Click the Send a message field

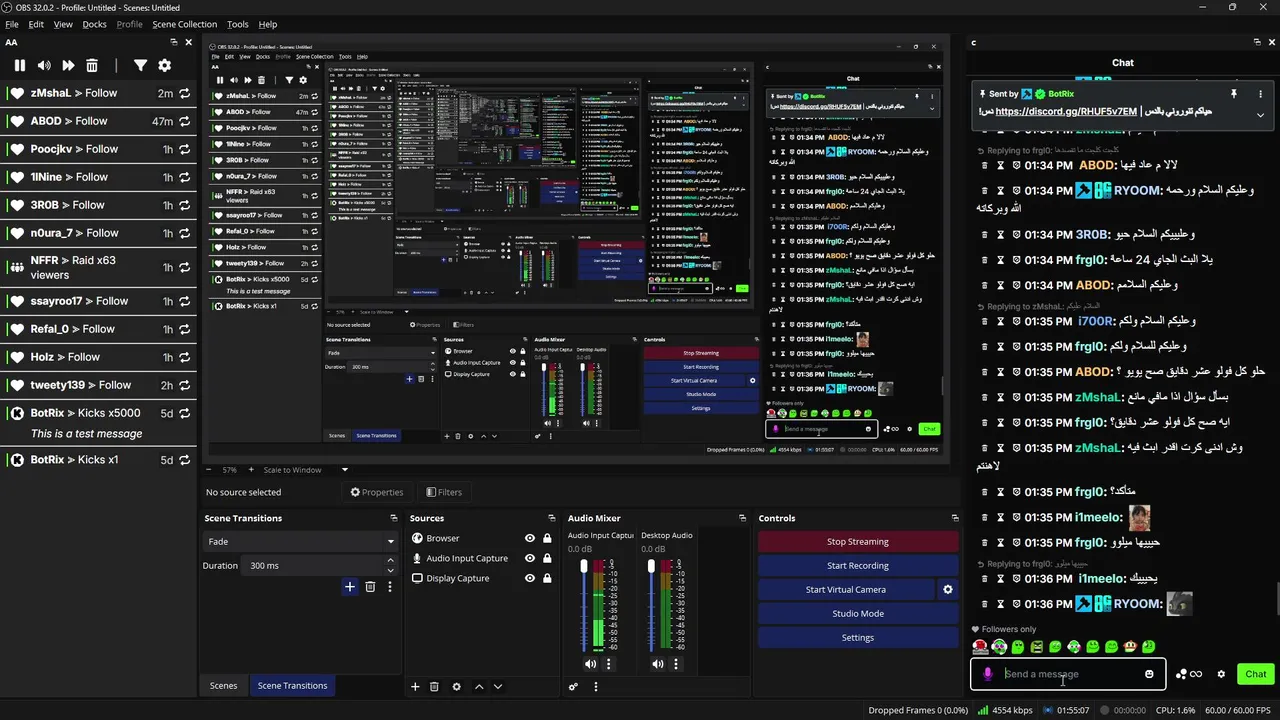(1070, 674)
